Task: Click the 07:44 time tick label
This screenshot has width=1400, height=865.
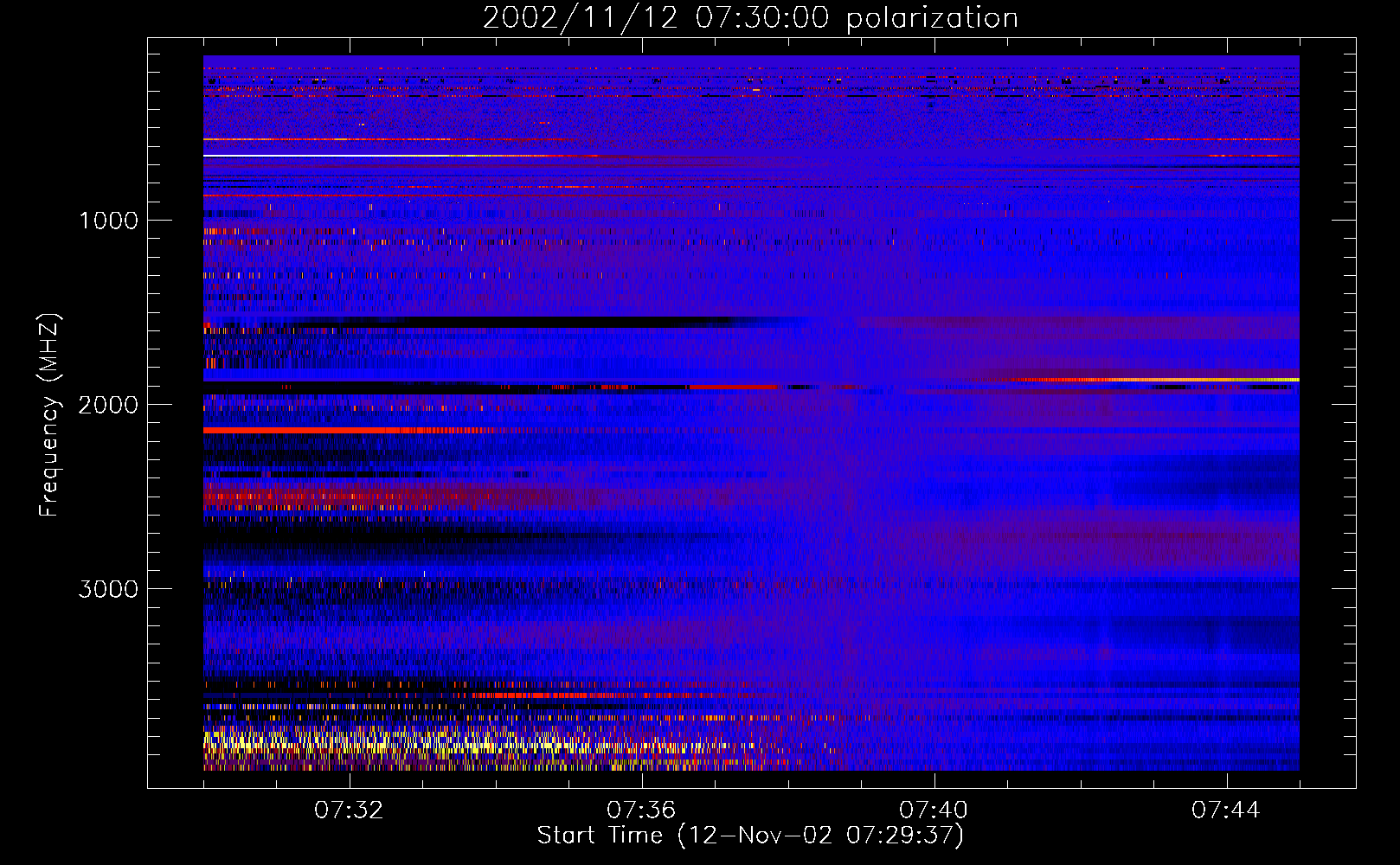Action: [x=1226, y=811]
